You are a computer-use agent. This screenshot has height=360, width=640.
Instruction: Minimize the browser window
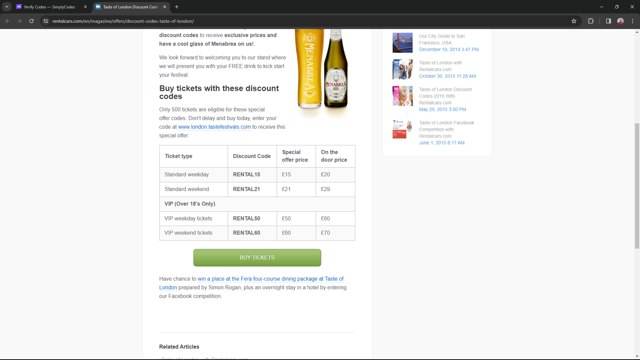[x=601, y=7]
